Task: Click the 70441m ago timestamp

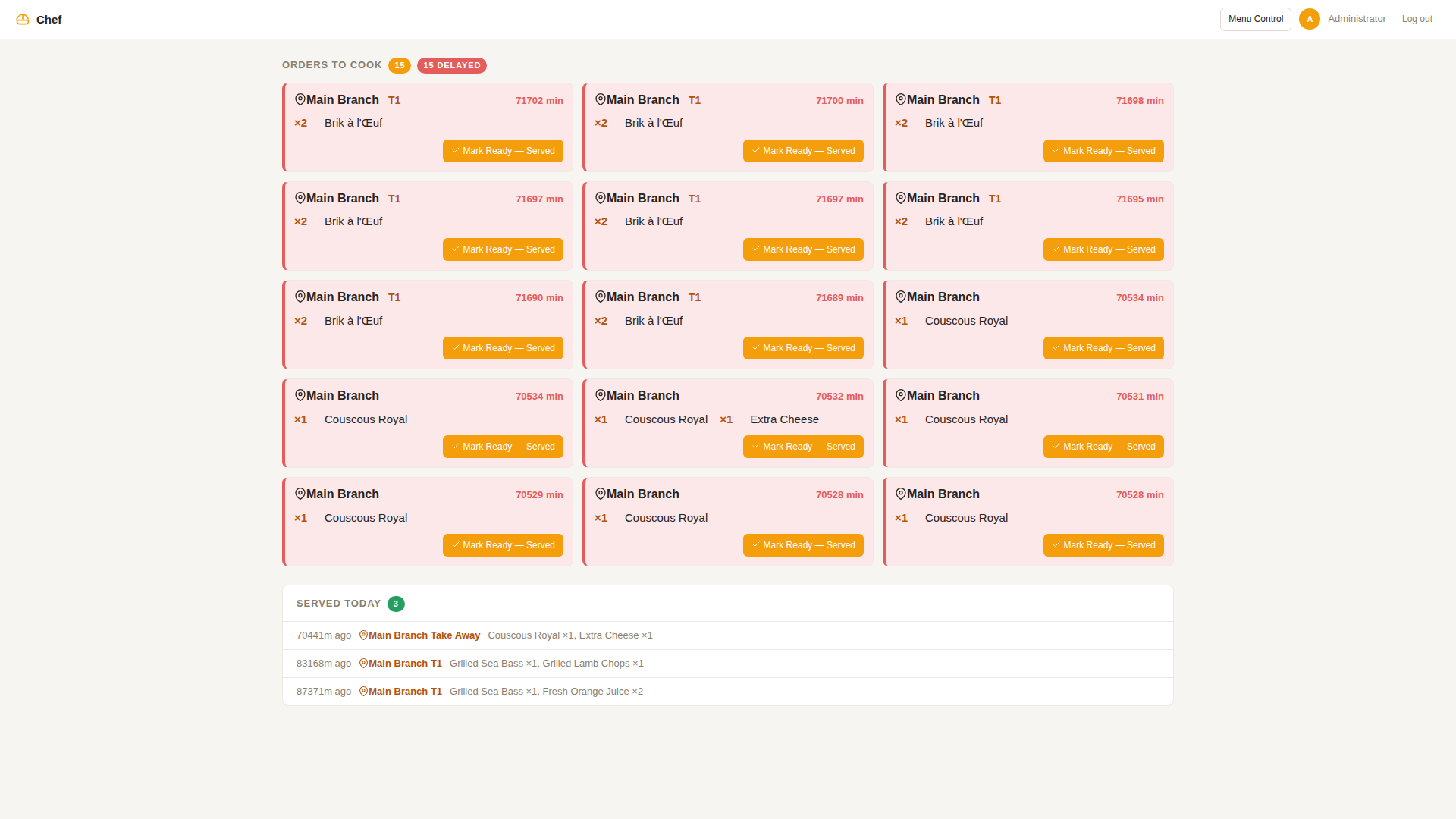Action: 324,635
